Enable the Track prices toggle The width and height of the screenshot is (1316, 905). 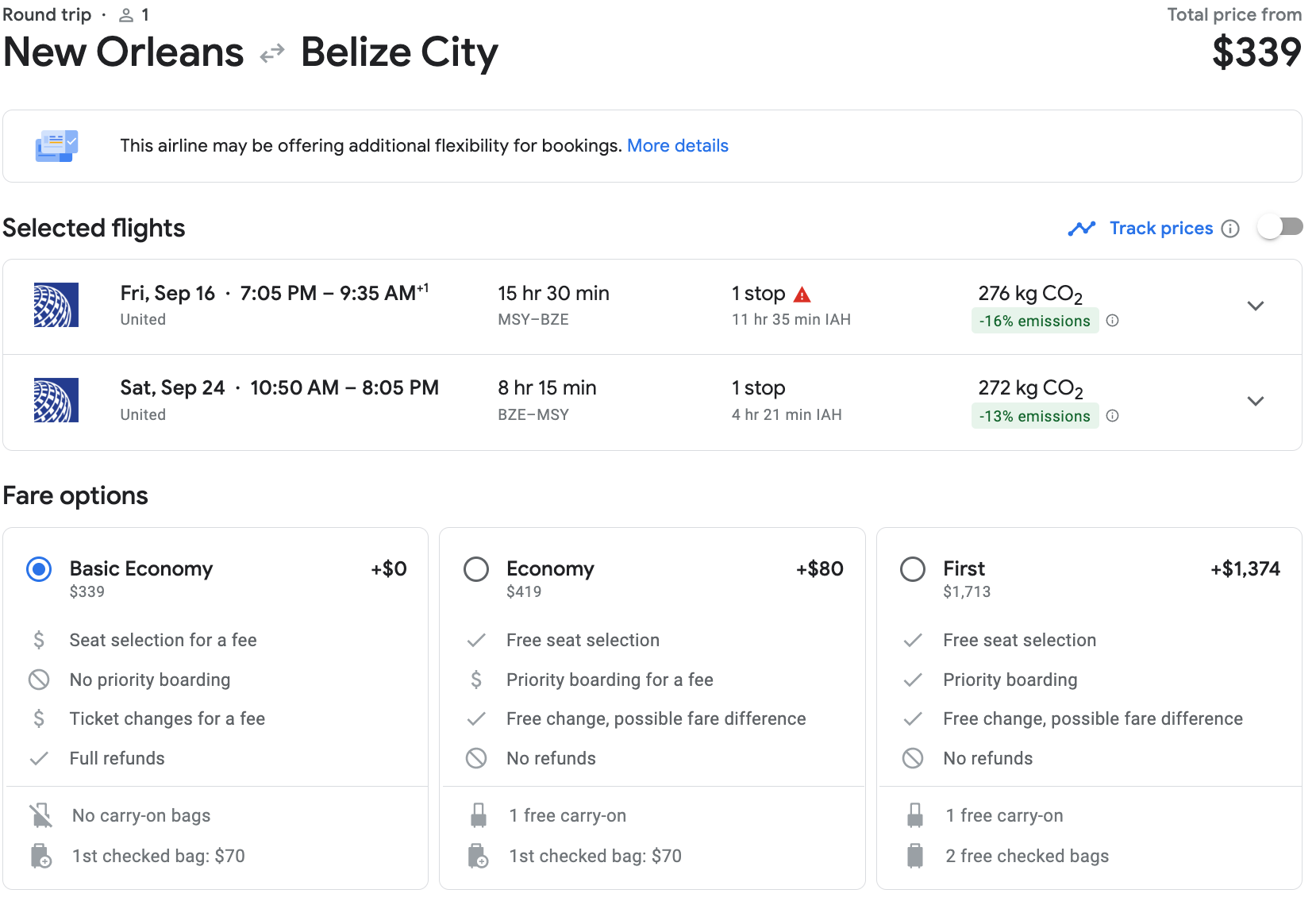(x=1279, y=228)
